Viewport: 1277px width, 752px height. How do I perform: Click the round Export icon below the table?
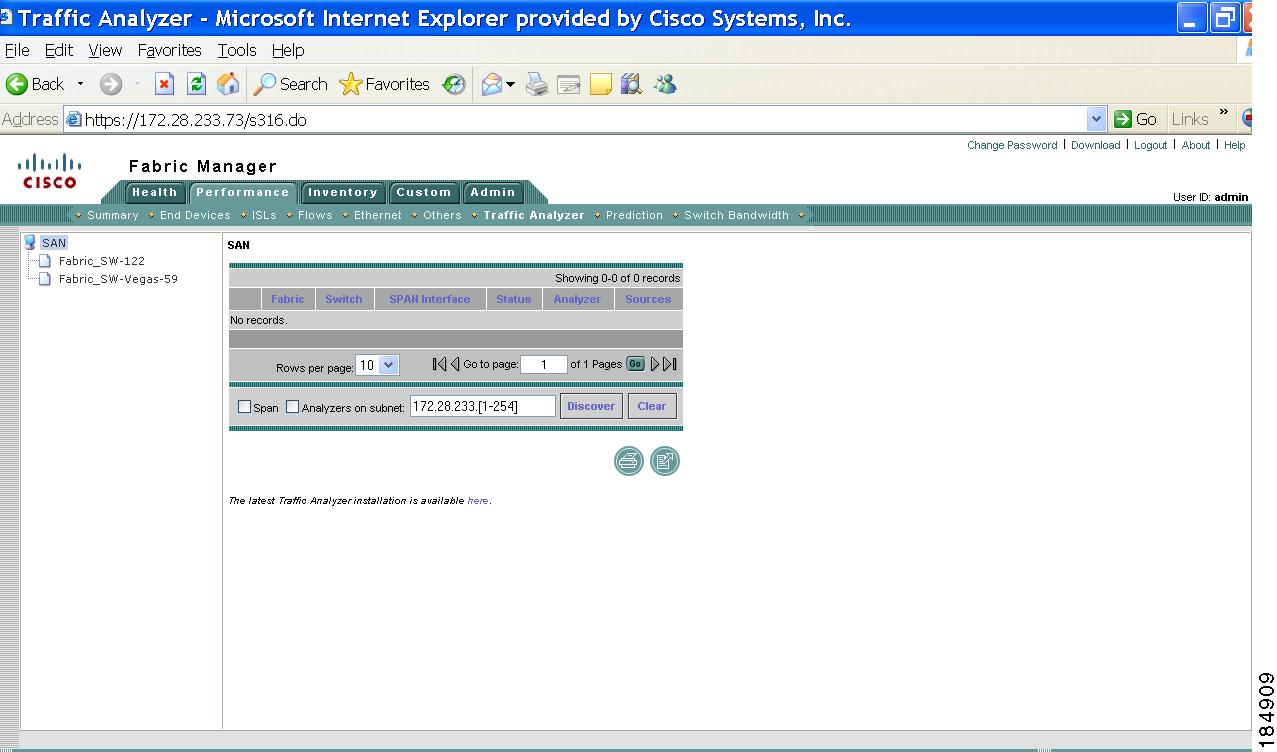pyautogui.click(x=665, y=461)
